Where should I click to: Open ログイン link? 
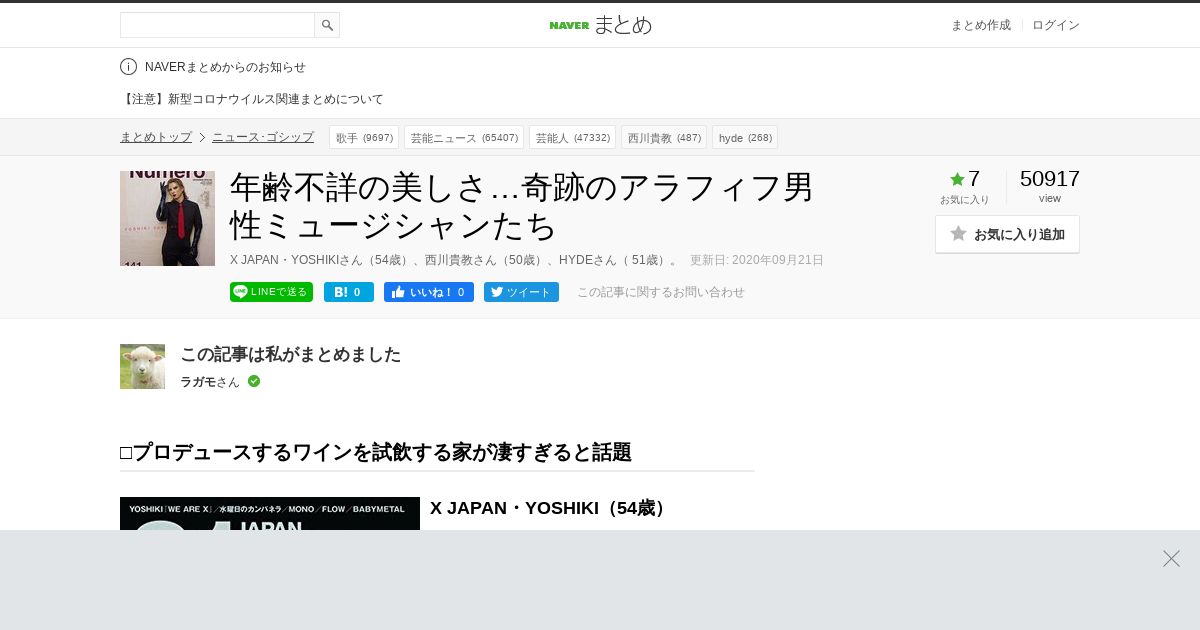(x=1056, y=25)
